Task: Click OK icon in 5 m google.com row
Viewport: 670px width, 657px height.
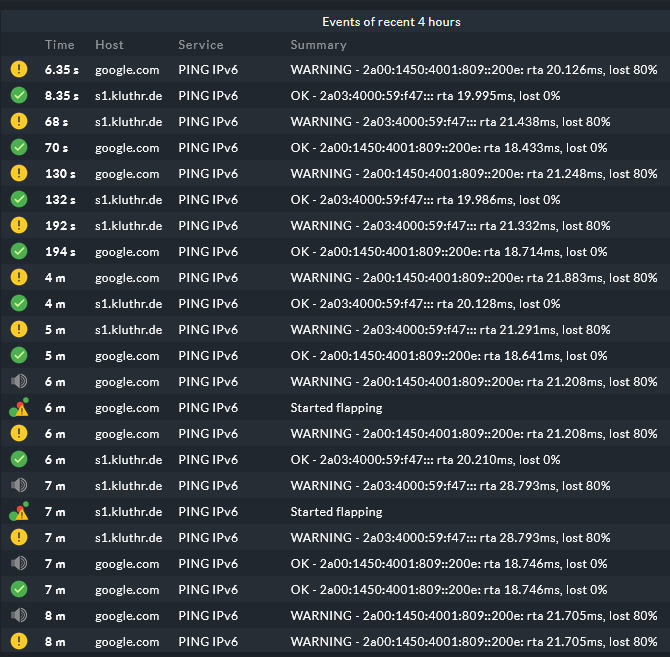Action: pyautogui.click(x=19, y=355)
